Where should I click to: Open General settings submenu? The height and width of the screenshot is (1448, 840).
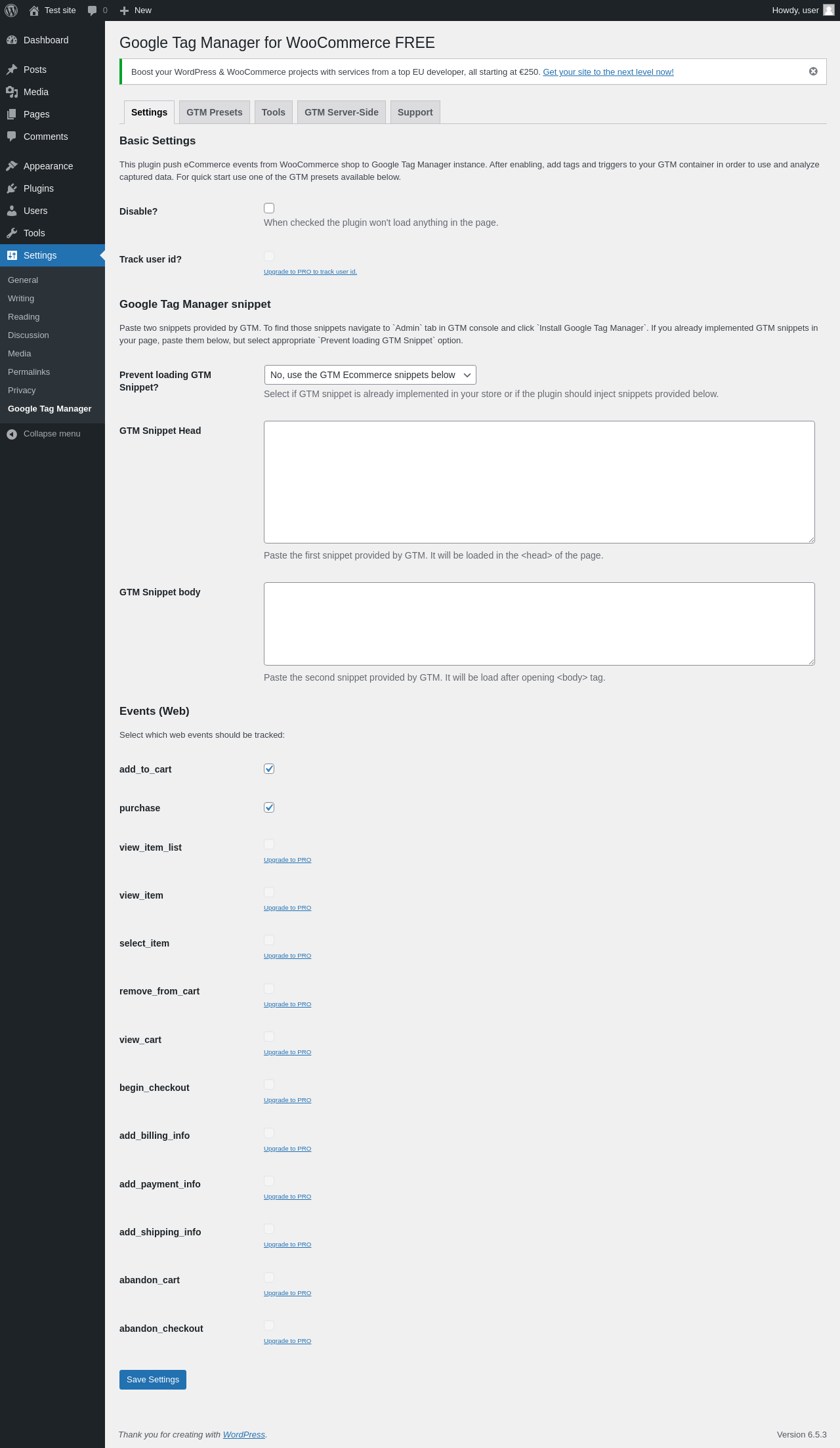pyautogui.click(x=23, y=280)
